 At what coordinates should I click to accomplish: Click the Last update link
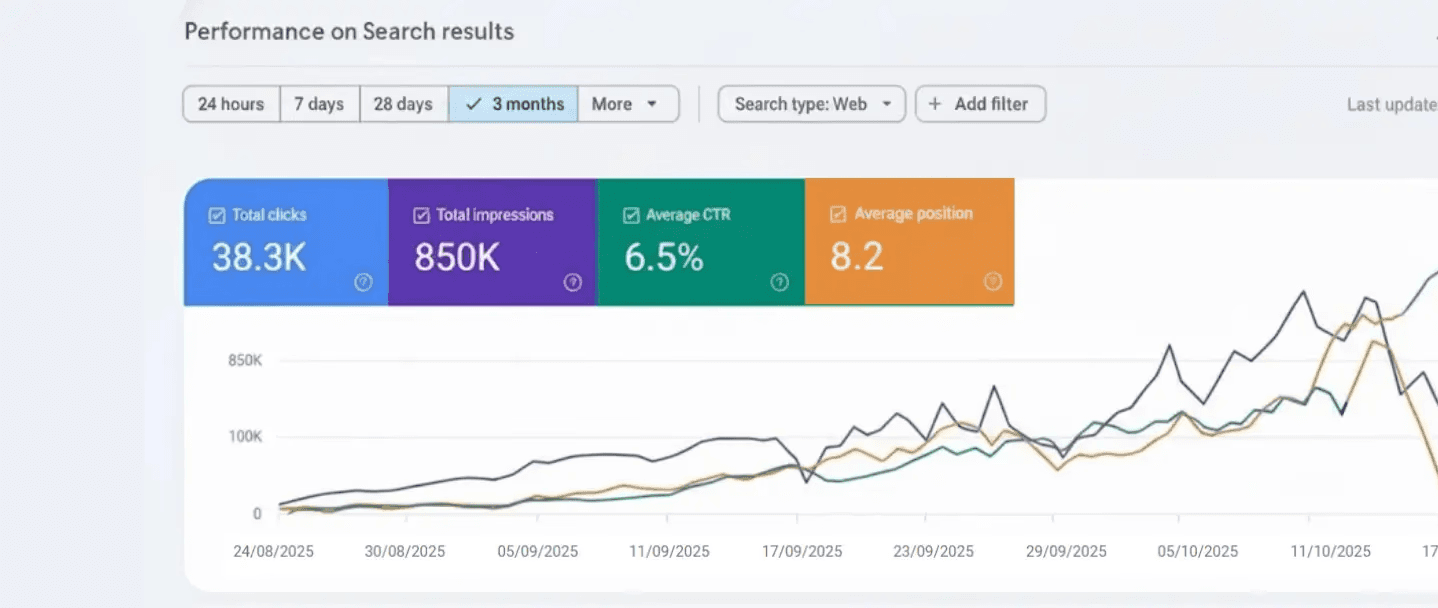click(1392, 104)
